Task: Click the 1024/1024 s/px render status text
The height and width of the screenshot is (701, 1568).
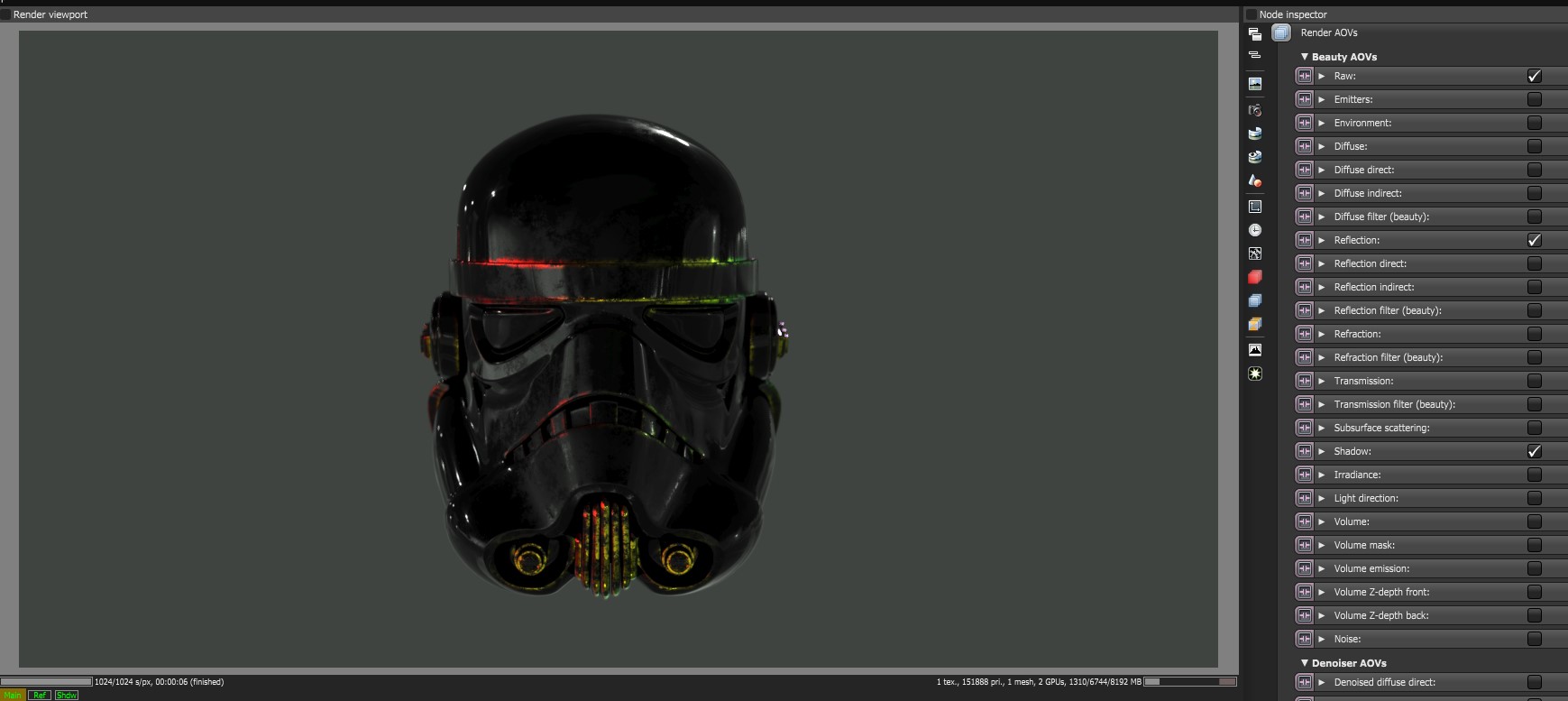Action: point(159,682)
